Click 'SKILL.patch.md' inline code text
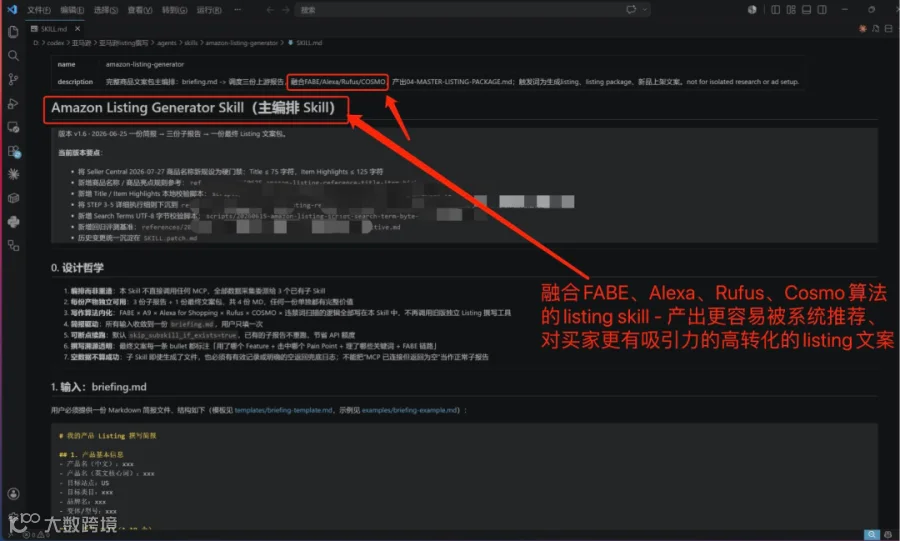Viewport: 900px width, 541px height. pos(170,238)
